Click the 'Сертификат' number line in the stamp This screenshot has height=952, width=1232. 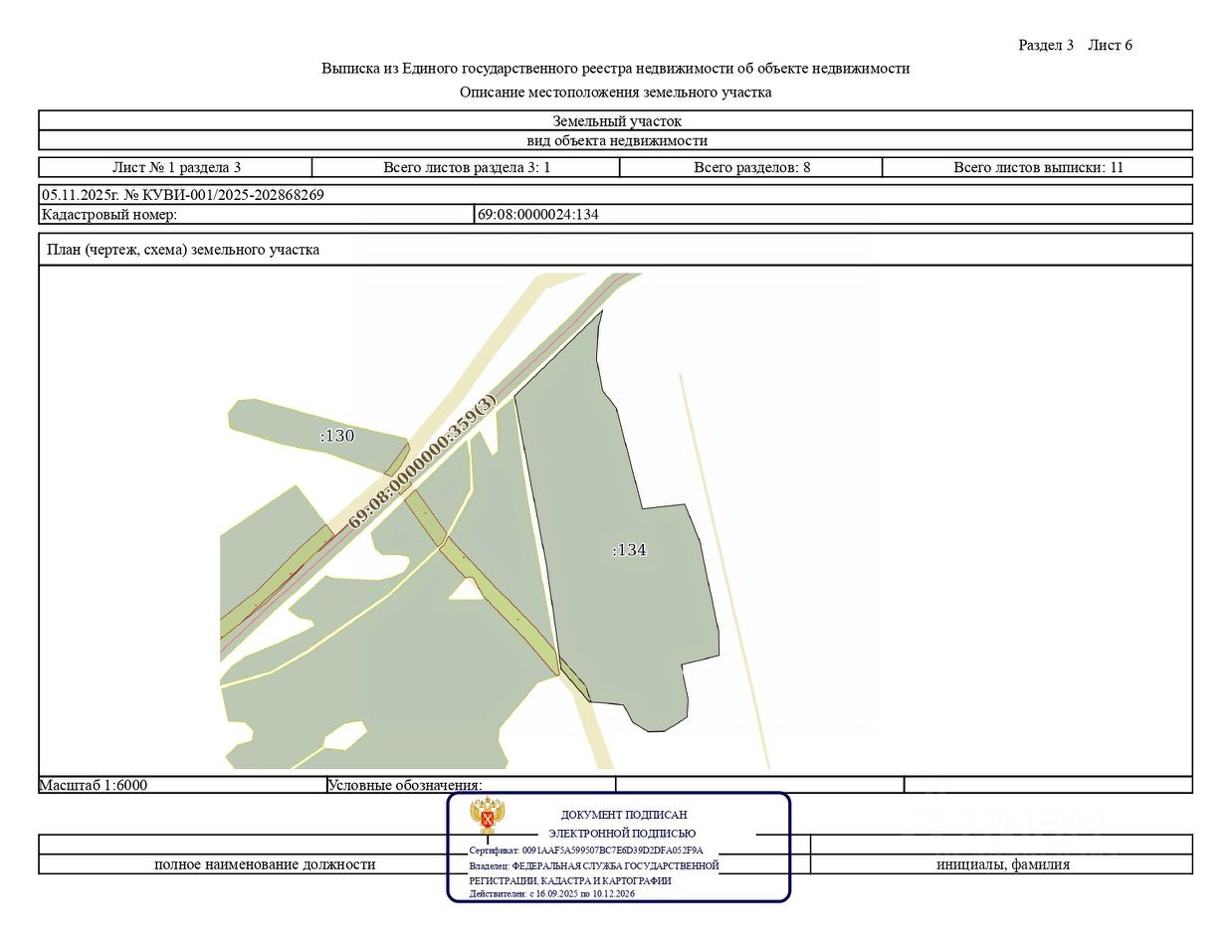[586, 851]
